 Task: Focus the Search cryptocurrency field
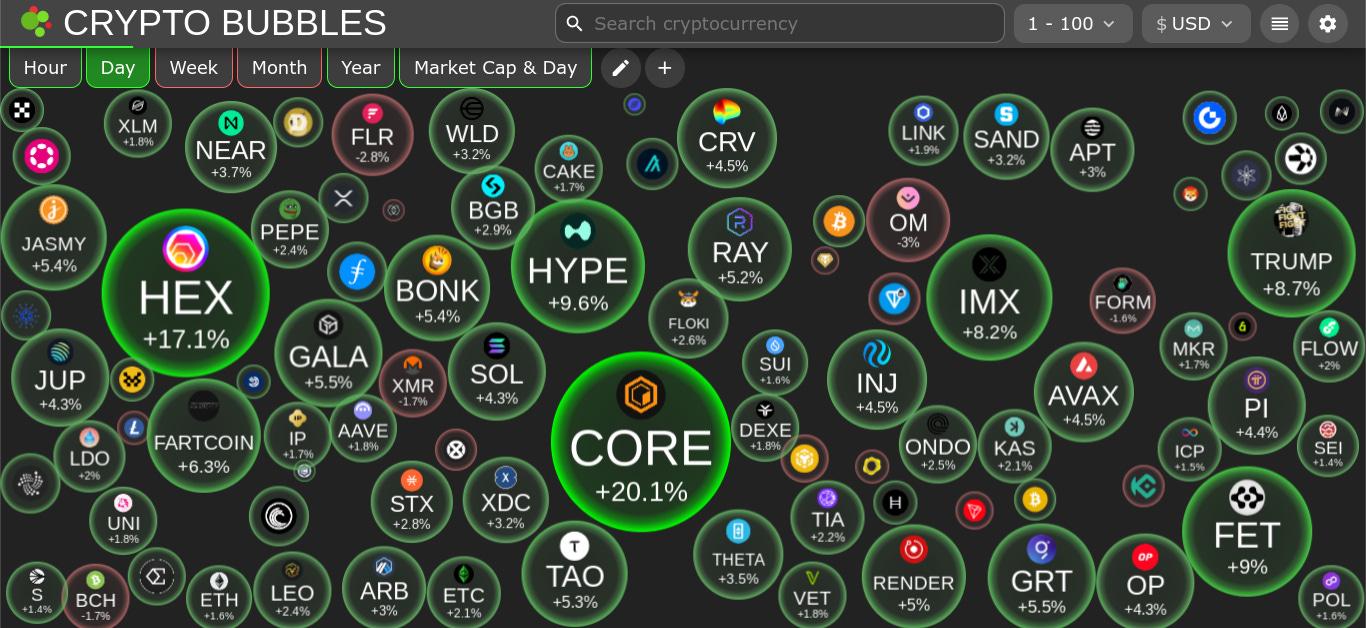[780, 23]
